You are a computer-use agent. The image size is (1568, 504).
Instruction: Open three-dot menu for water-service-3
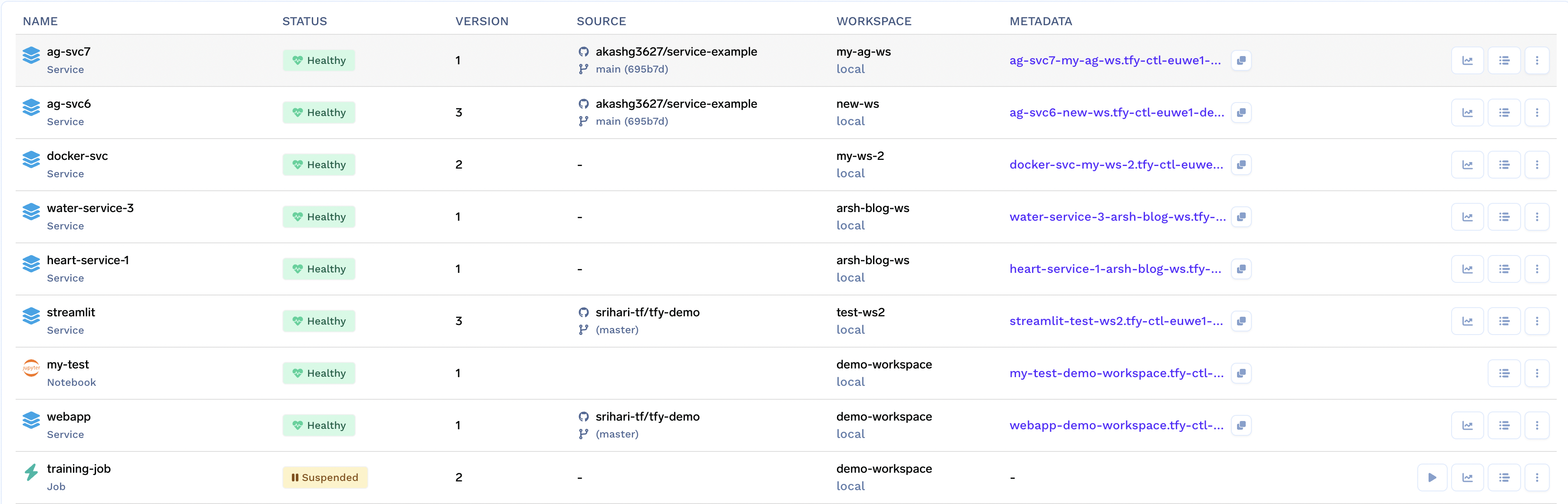tap(1536, 217)
